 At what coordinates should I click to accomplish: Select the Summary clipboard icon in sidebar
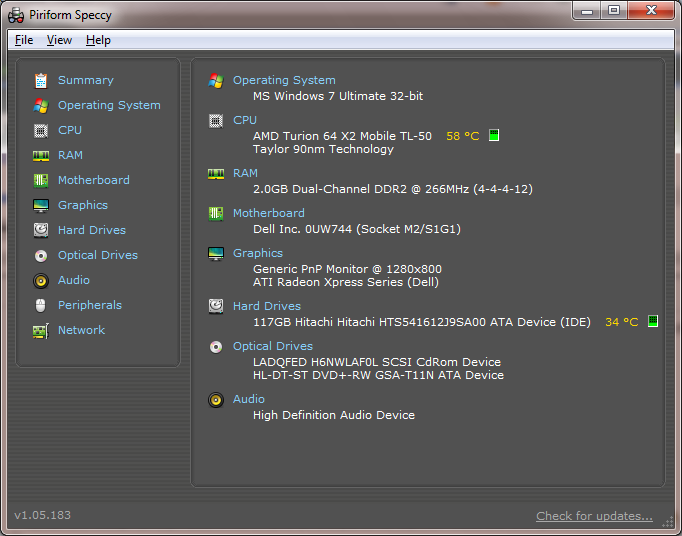[41, 80]
